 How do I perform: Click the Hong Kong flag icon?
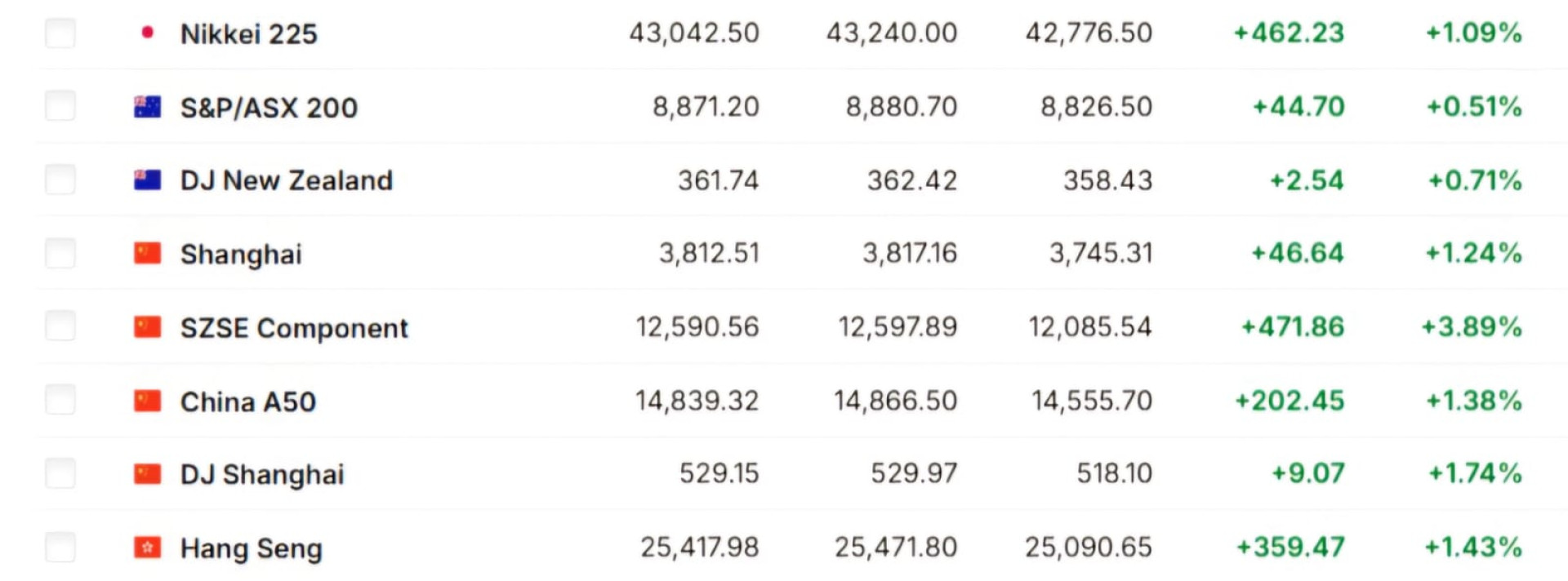147,547
